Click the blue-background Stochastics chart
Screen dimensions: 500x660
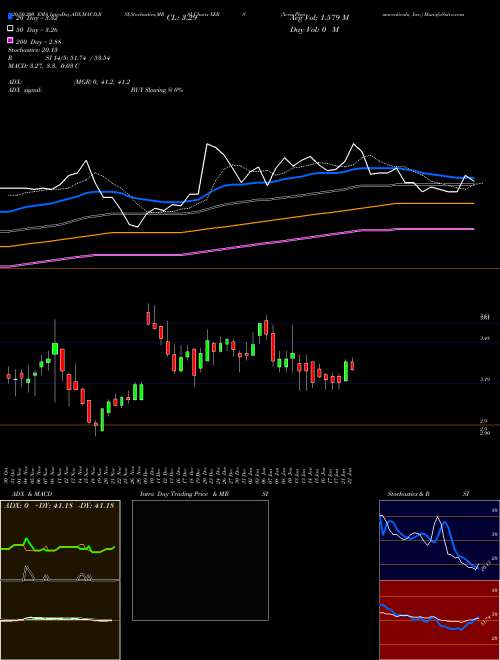439,540
